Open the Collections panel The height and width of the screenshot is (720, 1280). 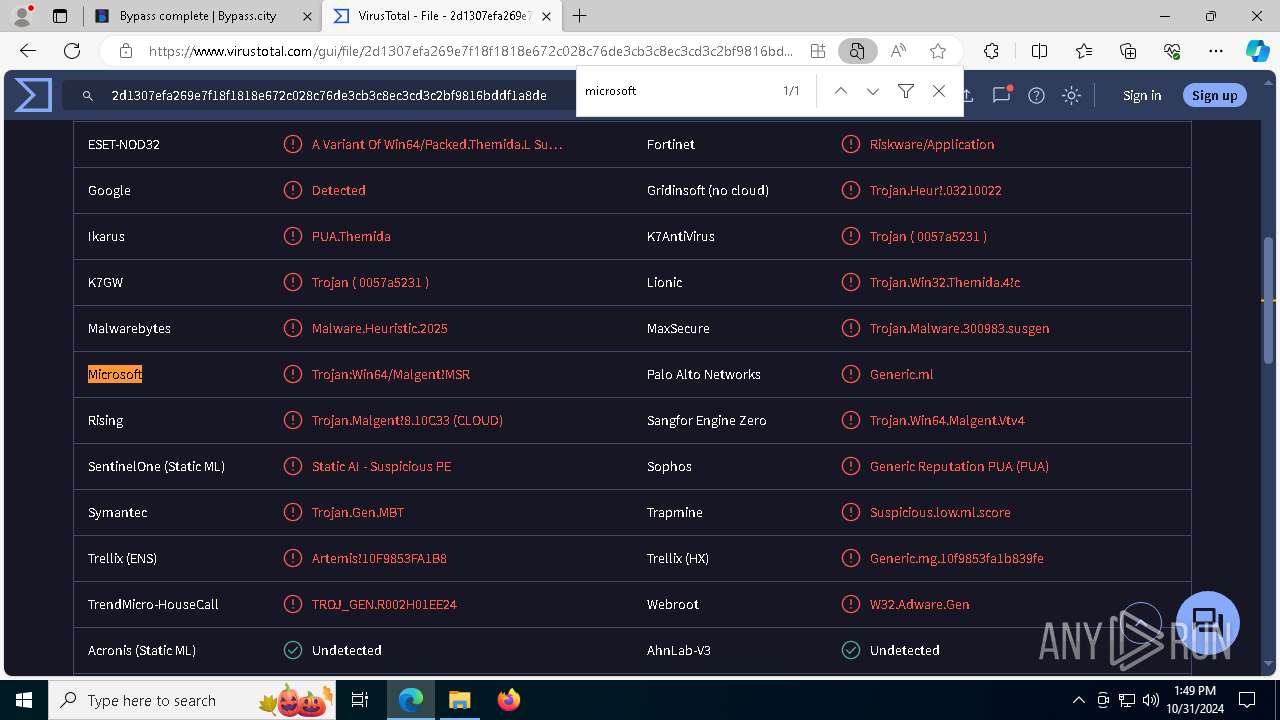pos(1128,51)
